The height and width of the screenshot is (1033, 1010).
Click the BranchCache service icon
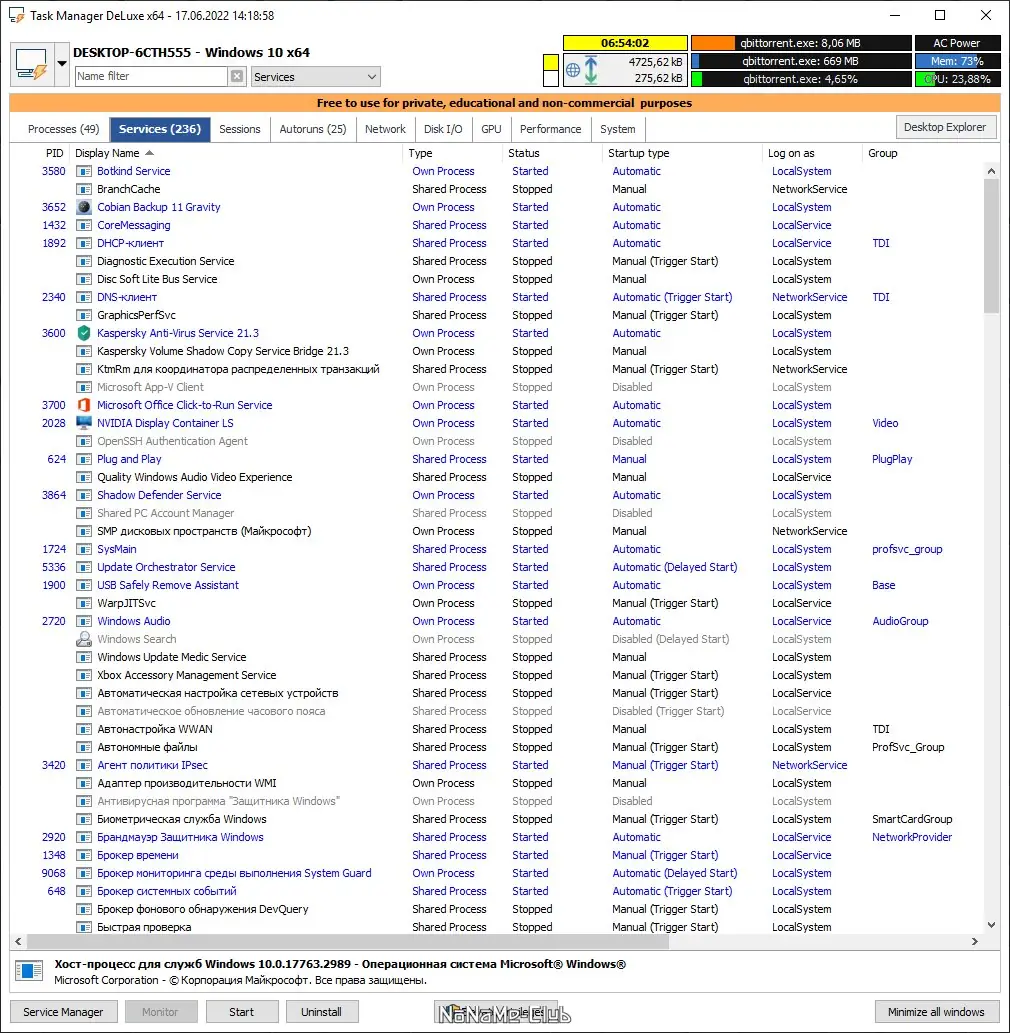click(84, 189)
